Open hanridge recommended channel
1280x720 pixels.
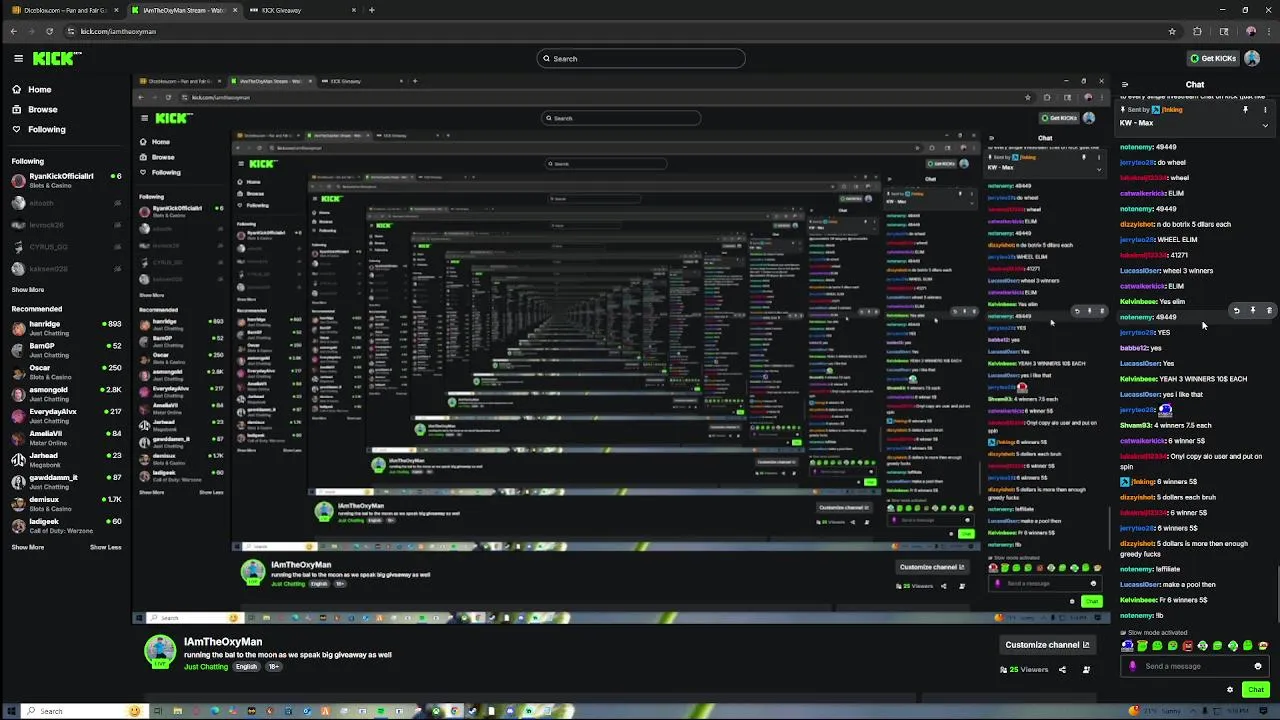point(66,328)
